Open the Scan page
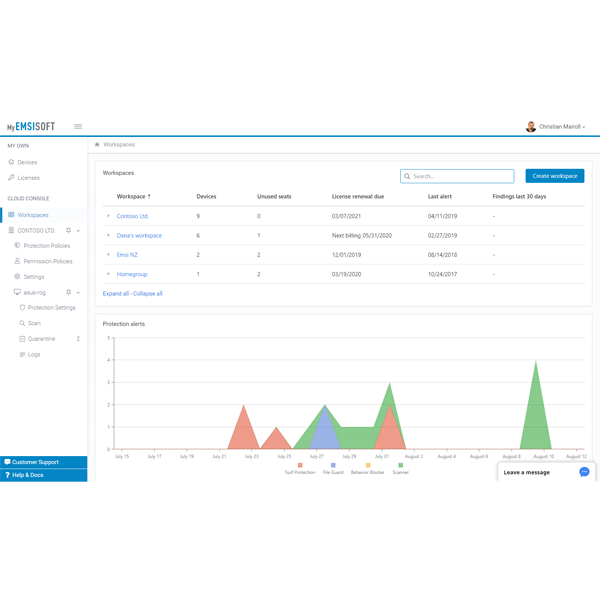Viewport: 600px width, 600px height. (34, 323)
